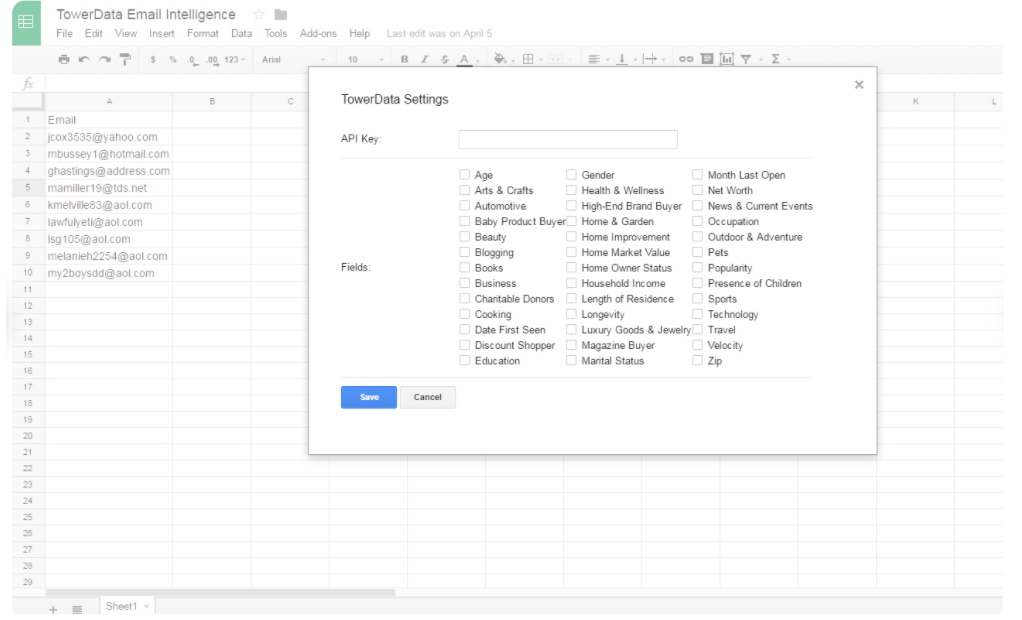
Task: Insert a link using the link icon
Action: (x=686, y=59)
